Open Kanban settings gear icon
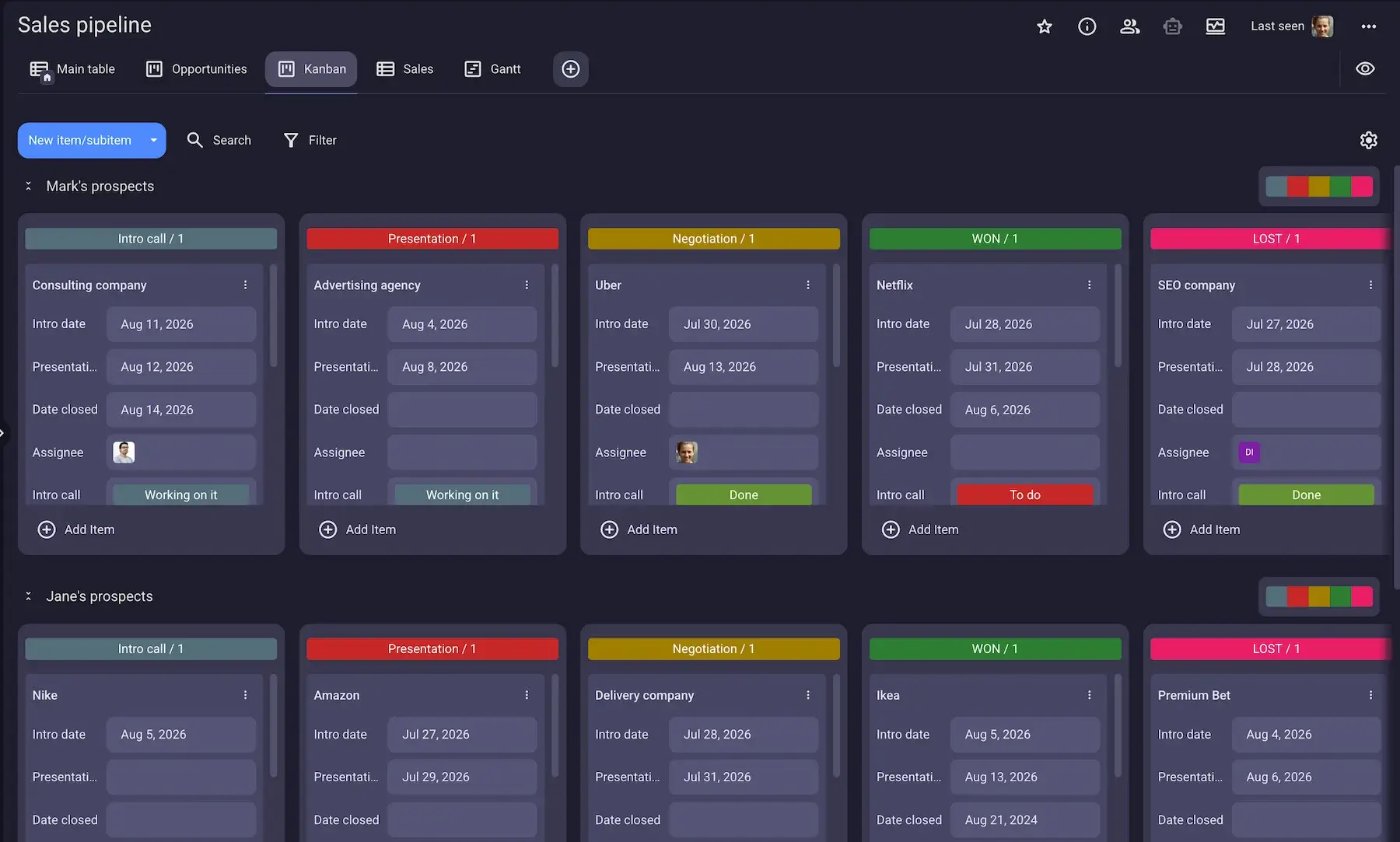 click(x=1369, y=140)
